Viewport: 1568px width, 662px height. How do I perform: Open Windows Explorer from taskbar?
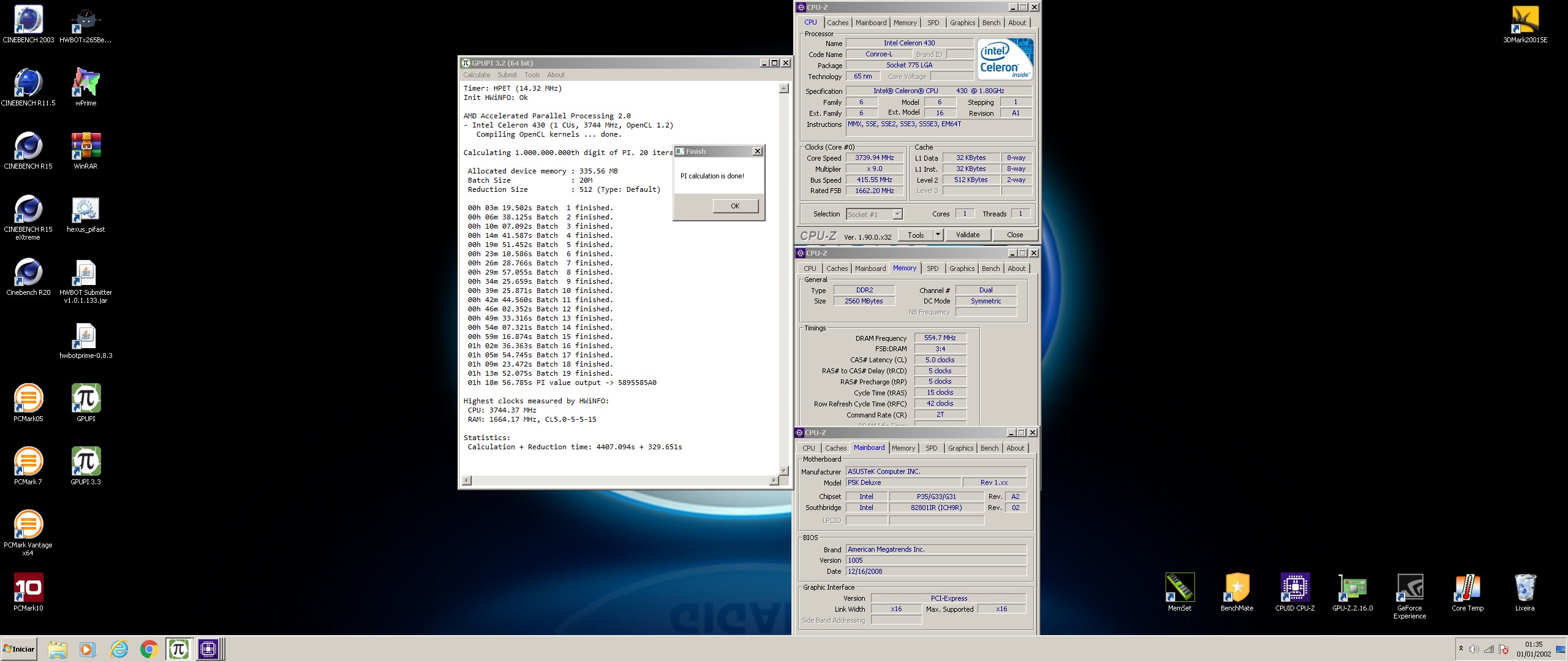click(57, 649)
